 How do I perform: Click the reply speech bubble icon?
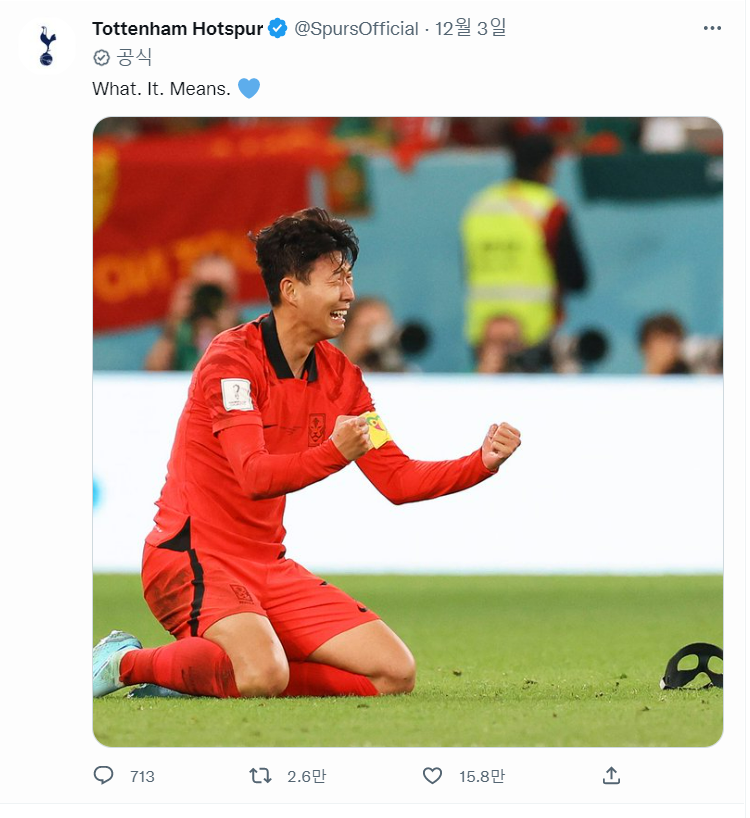point(103,775)
